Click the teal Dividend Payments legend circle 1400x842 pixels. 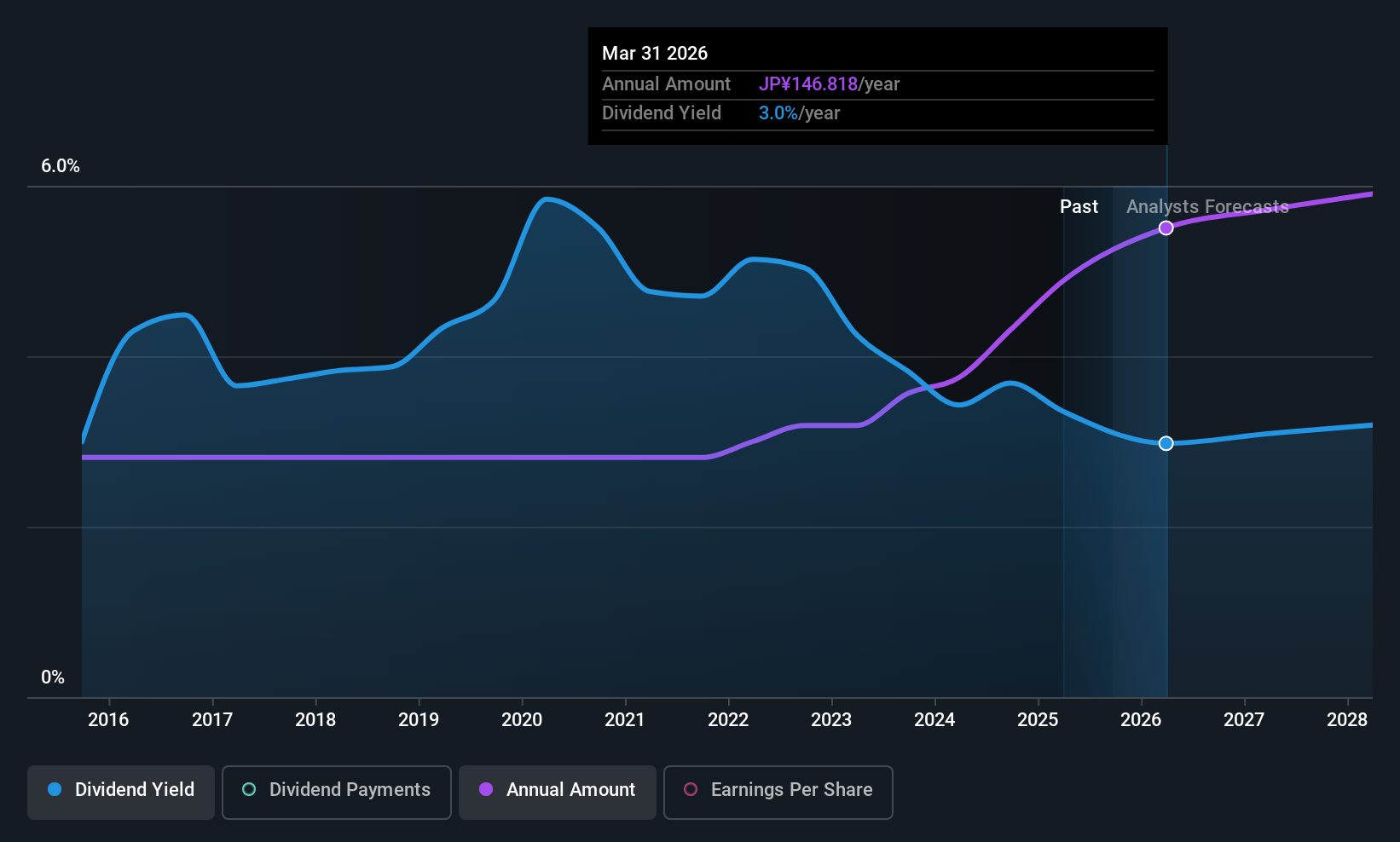[249, 789]
